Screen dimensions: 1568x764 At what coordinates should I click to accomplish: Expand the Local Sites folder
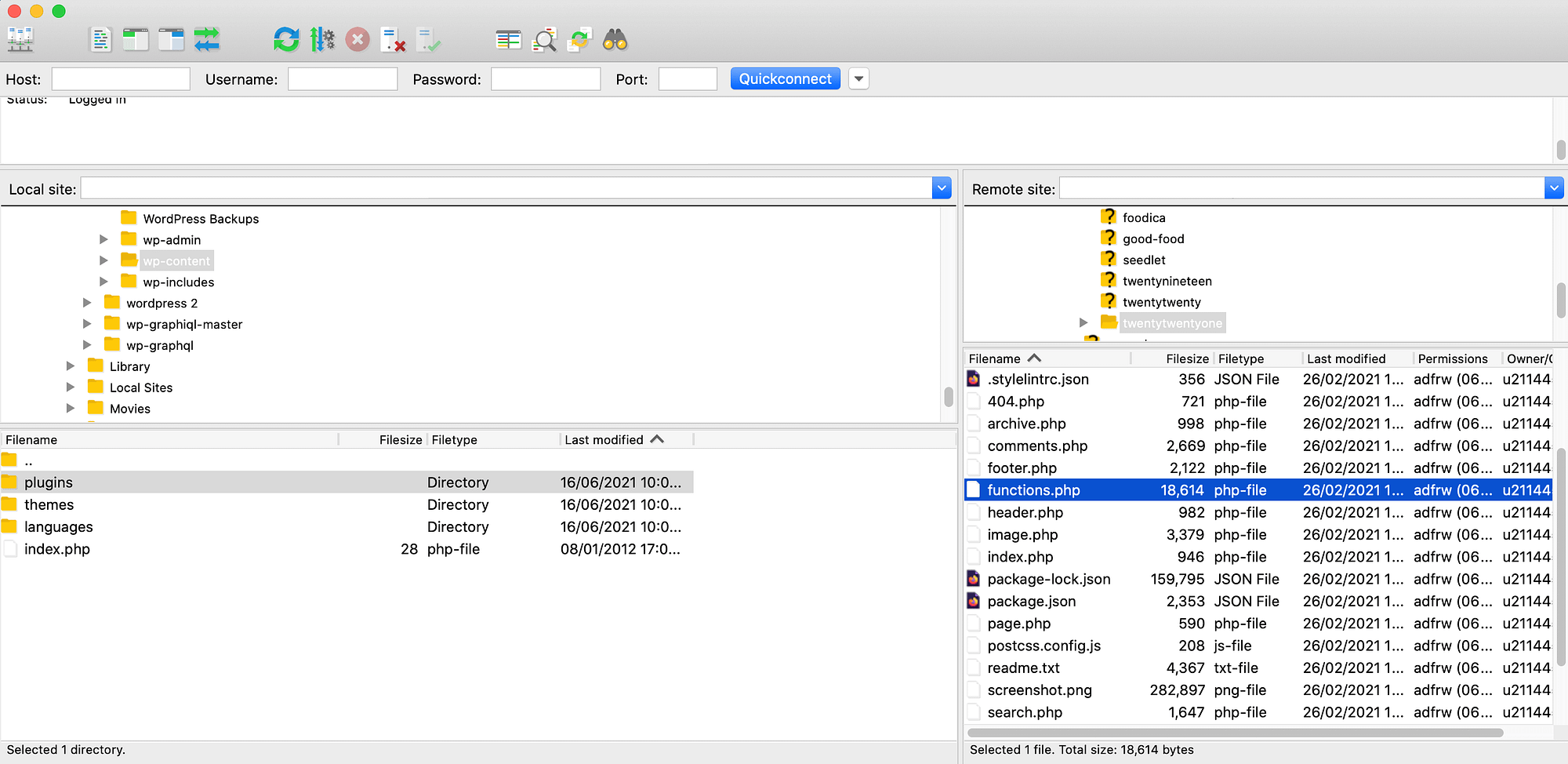coord(71,387)
